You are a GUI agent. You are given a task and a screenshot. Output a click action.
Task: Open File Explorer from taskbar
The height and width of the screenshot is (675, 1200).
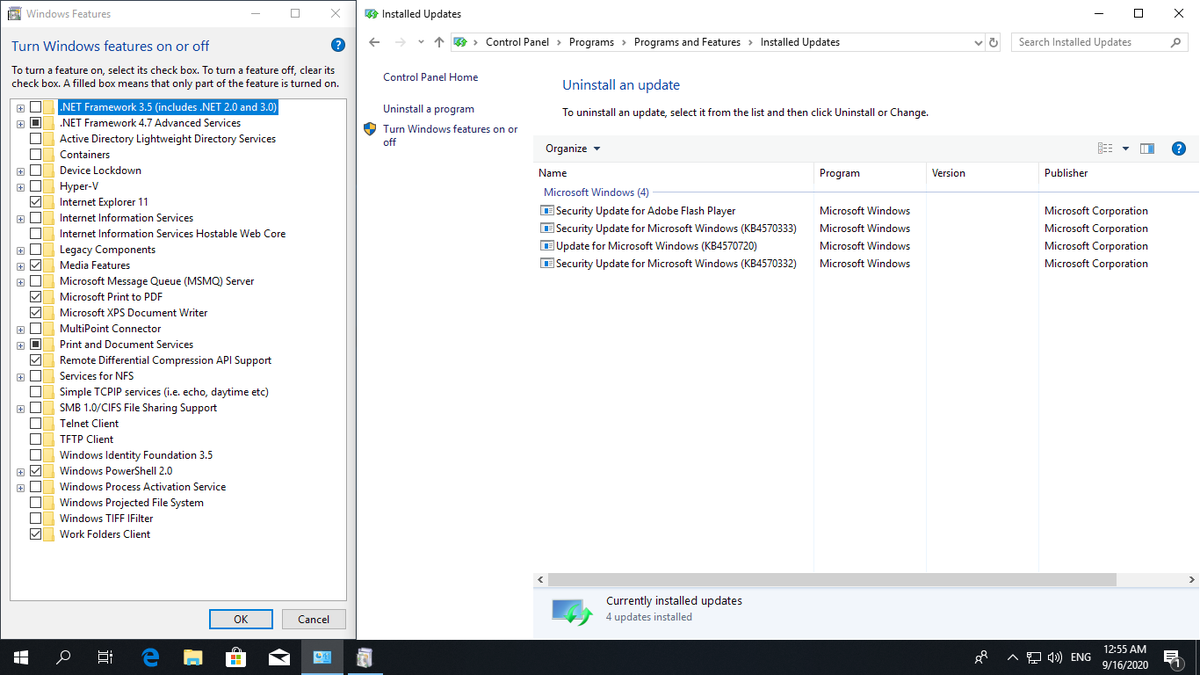(x=194, y=657)
